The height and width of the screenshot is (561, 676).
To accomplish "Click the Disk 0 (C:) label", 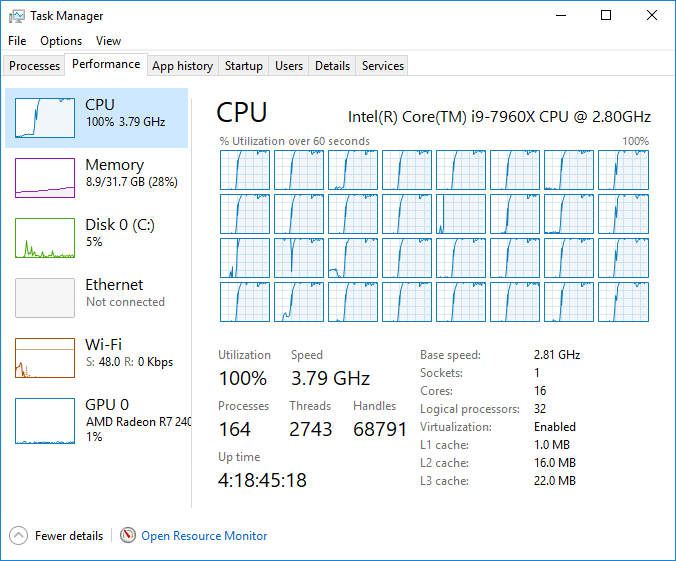I will click(120, 233).
